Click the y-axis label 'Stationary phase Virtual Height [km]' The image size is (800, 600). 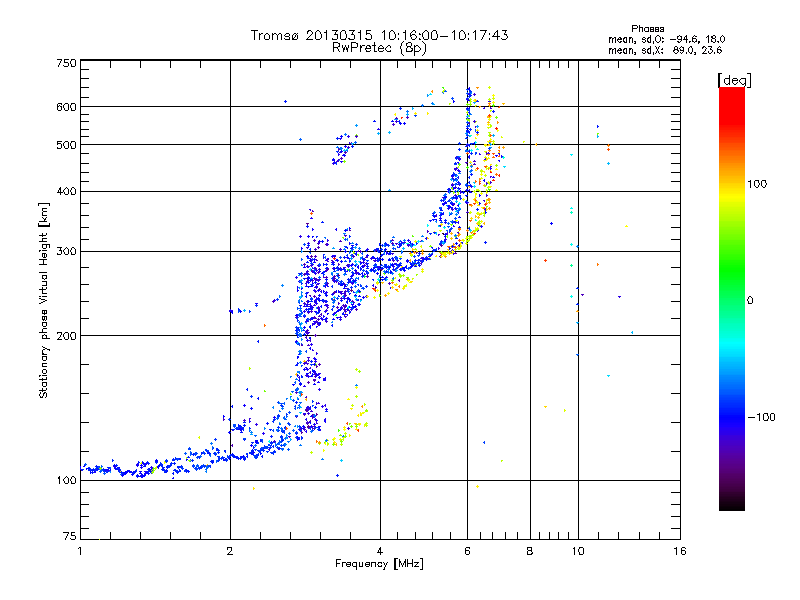(x=43, y=301)
